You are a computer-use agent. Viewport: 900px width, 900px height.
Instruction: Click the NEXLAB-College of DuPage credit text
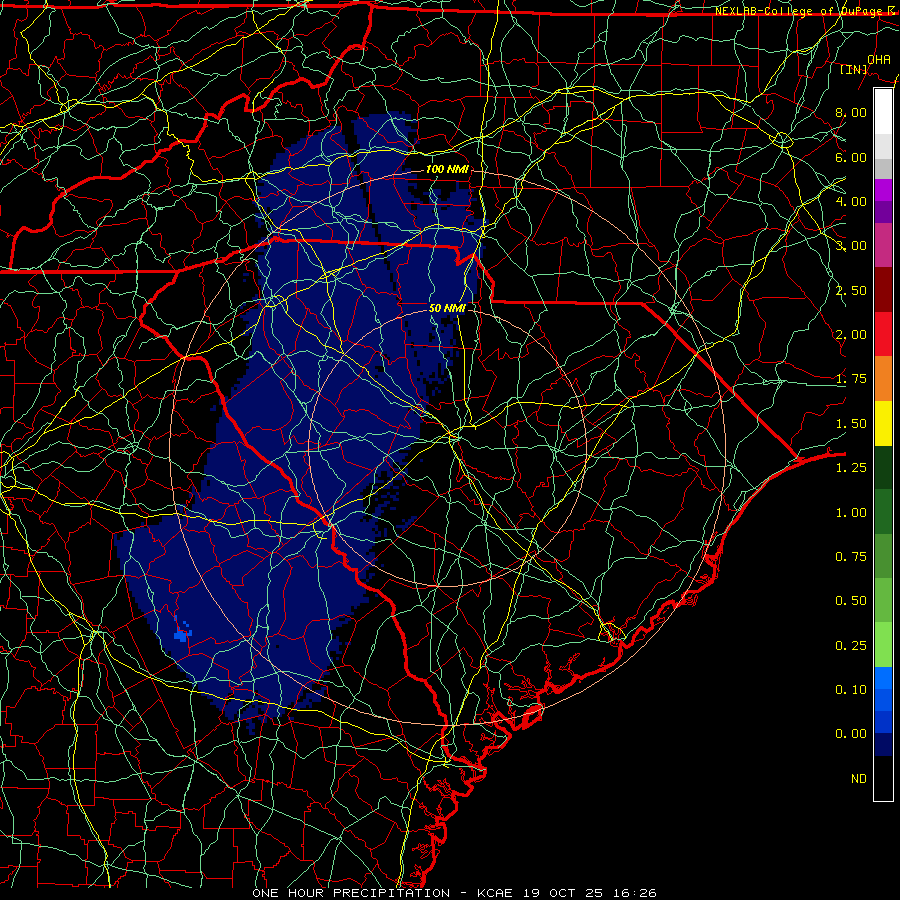click(x=804, y=11)
